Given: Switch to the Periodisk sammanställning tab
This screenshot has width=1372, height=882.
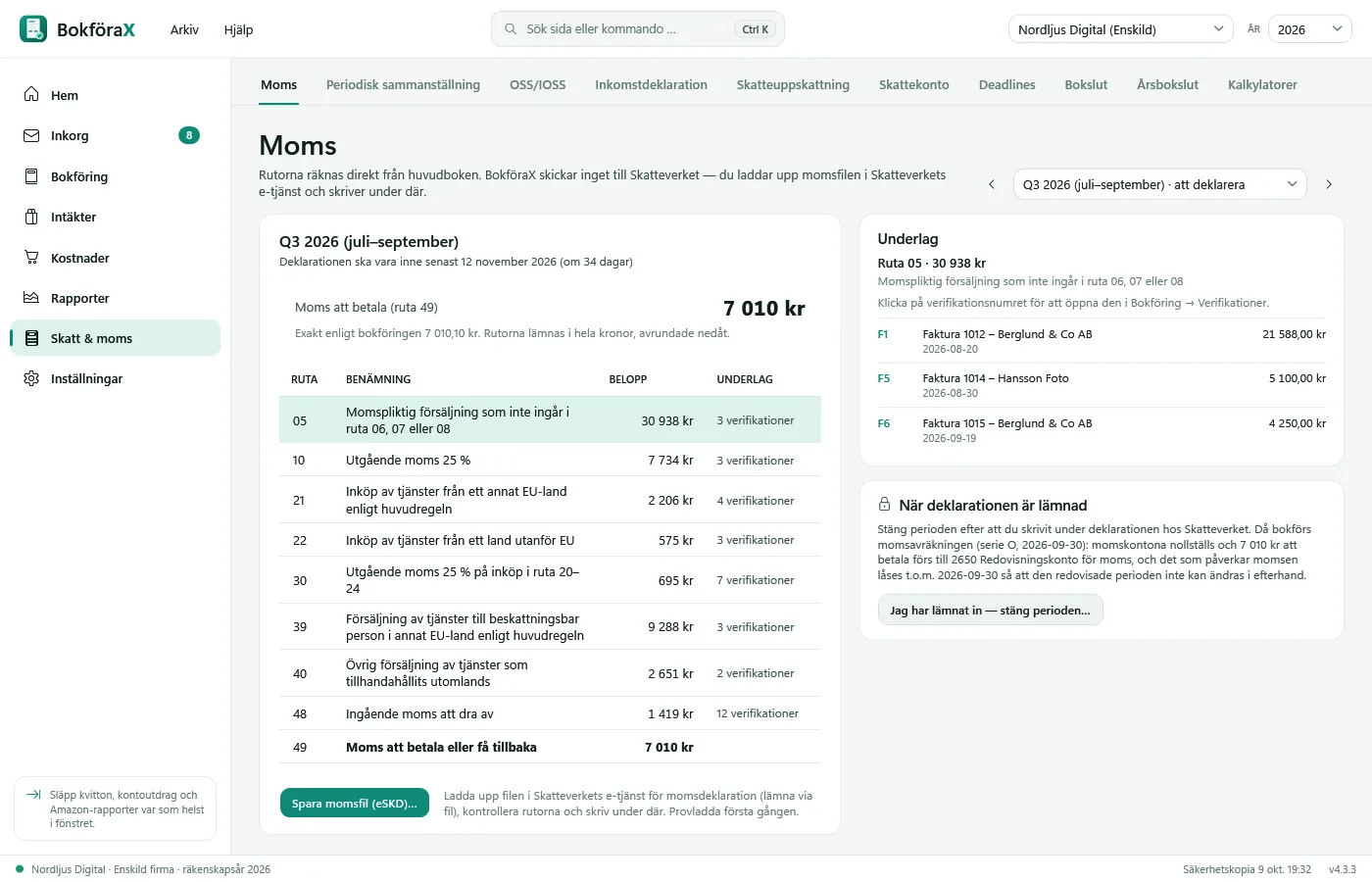Looking at the screenshot, I should 403,85.
